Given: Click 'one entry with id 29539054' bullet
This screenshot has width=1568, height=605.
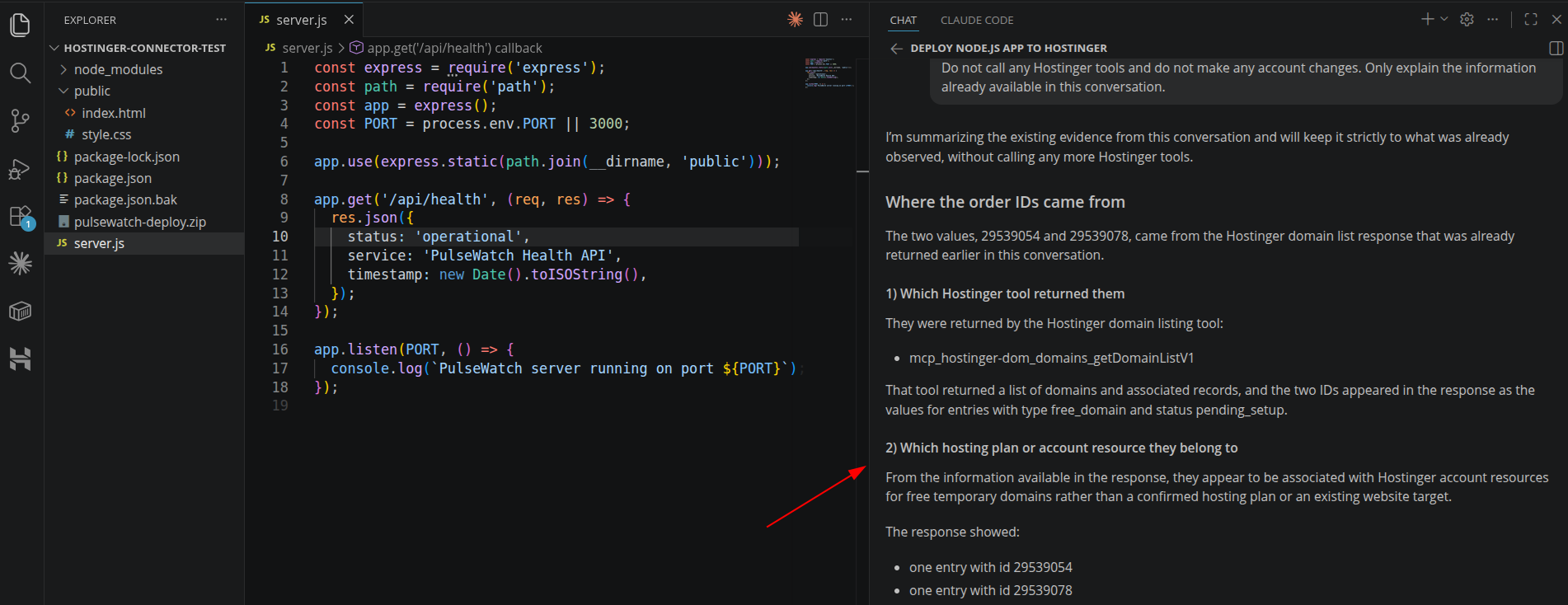Looking at the screenshot, I should coord(990,568).
